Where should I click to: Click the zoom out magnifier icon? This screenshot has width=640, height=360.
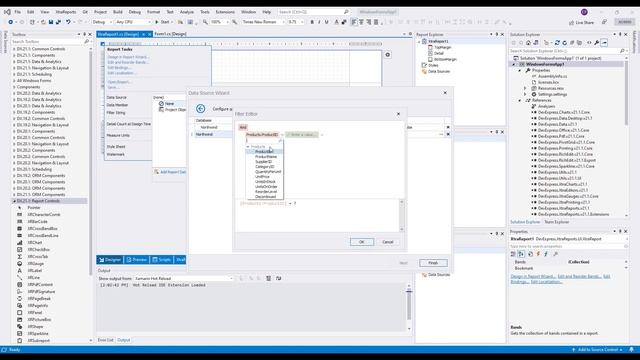tap(205, 22)
